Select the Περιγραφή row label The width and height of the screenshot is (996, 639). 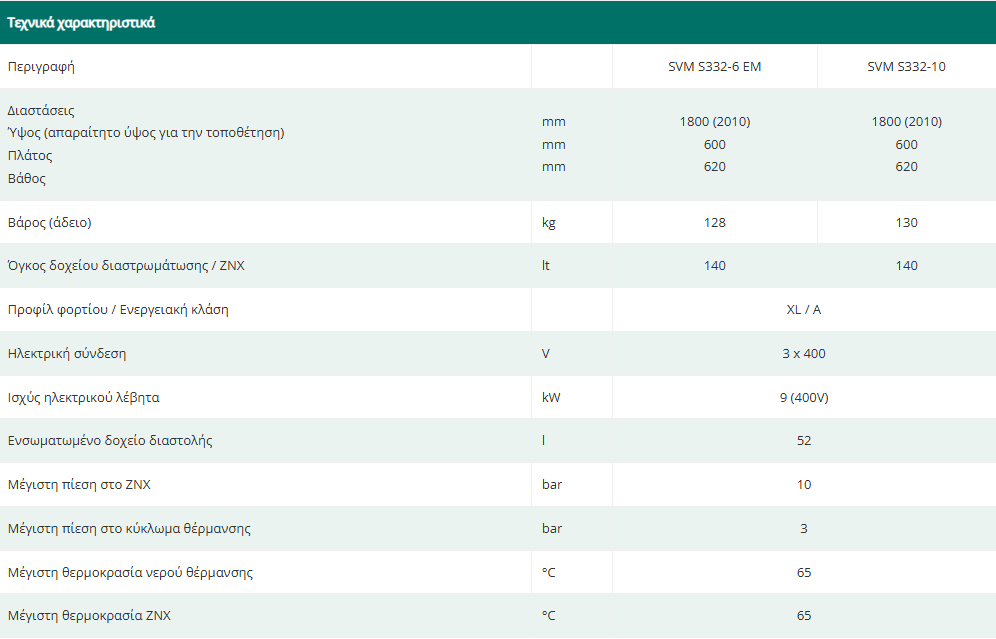point(41,67)
